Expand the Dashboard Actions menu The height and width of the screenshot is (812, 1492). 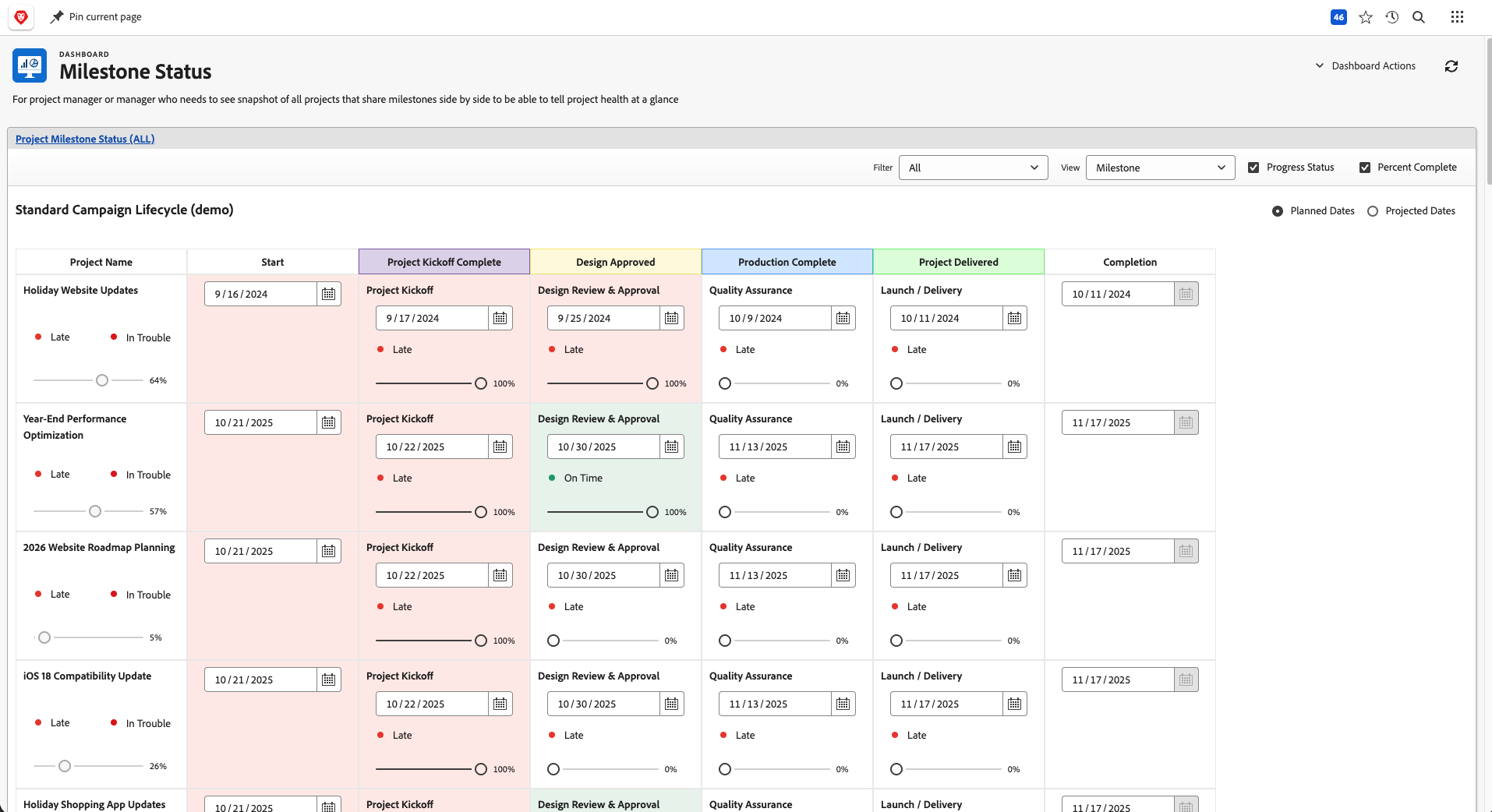point(1366,66)
